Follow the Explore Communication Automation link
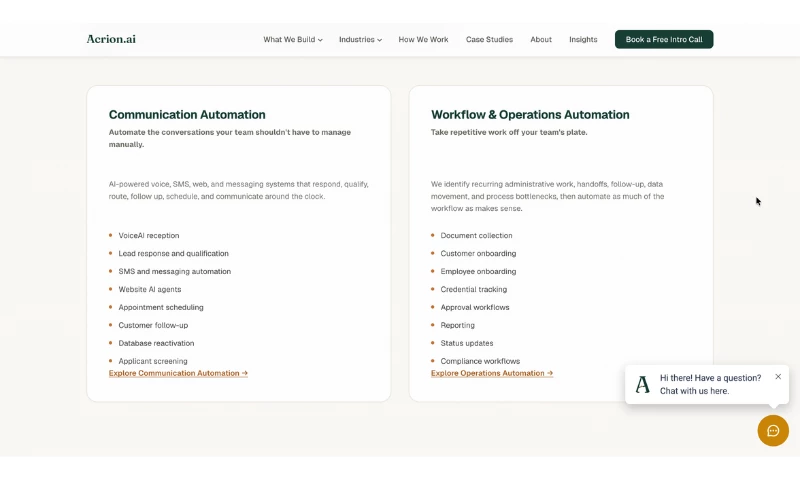The image size is (800, 480). pos(178,373)
